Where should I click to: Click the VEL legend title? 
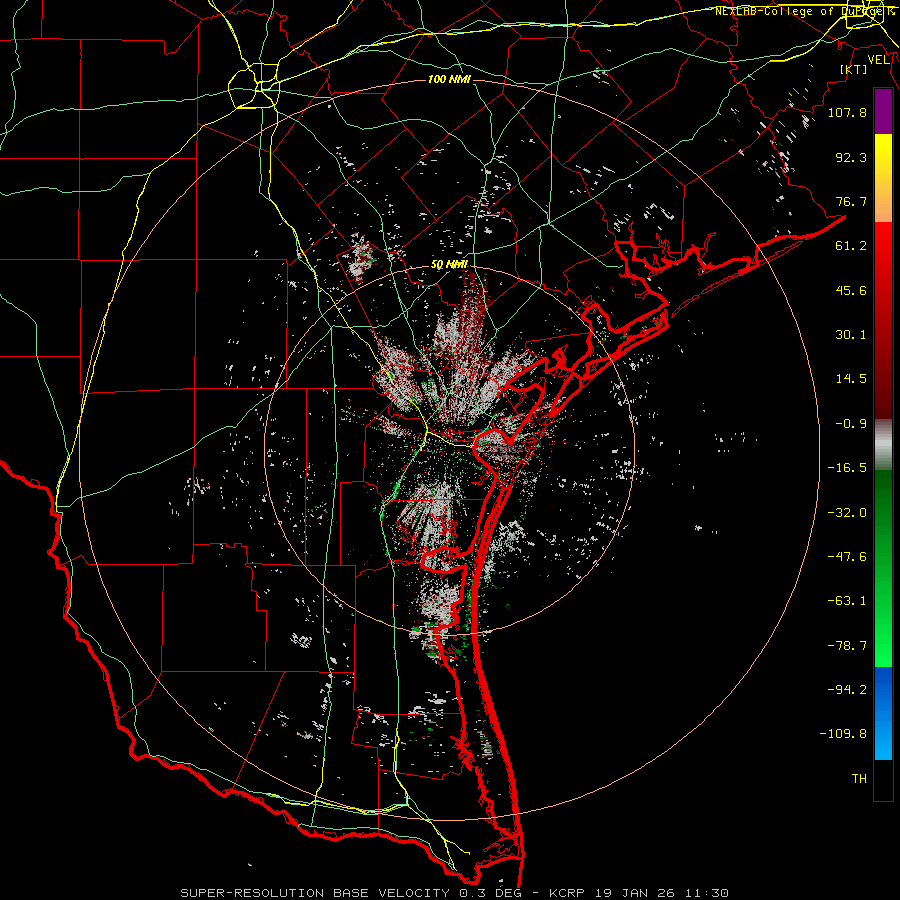pos(878,60)
